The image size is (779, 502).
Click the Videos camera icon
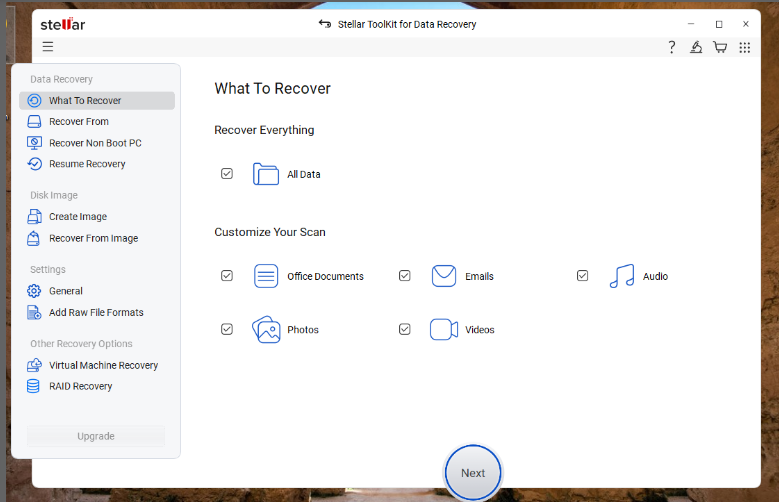pos(444,330)
